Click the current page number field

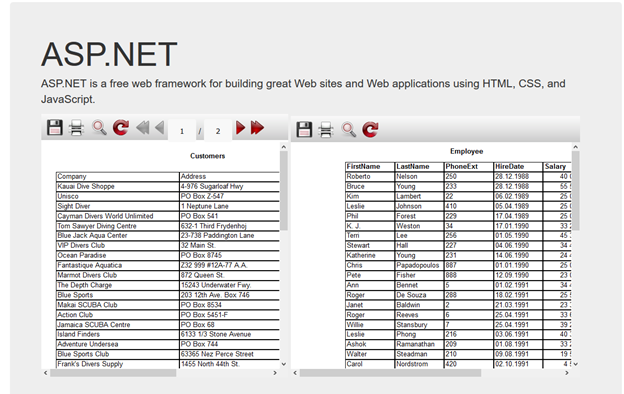tap(182, 131)
